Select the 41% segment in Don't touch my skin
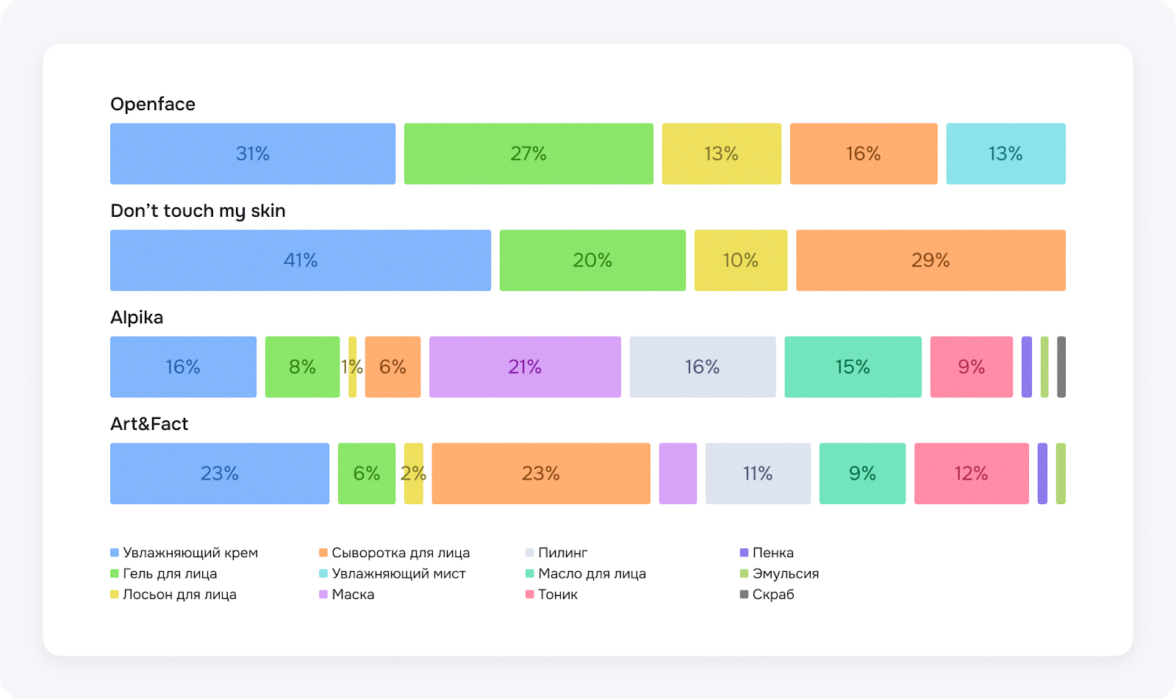 300,261
